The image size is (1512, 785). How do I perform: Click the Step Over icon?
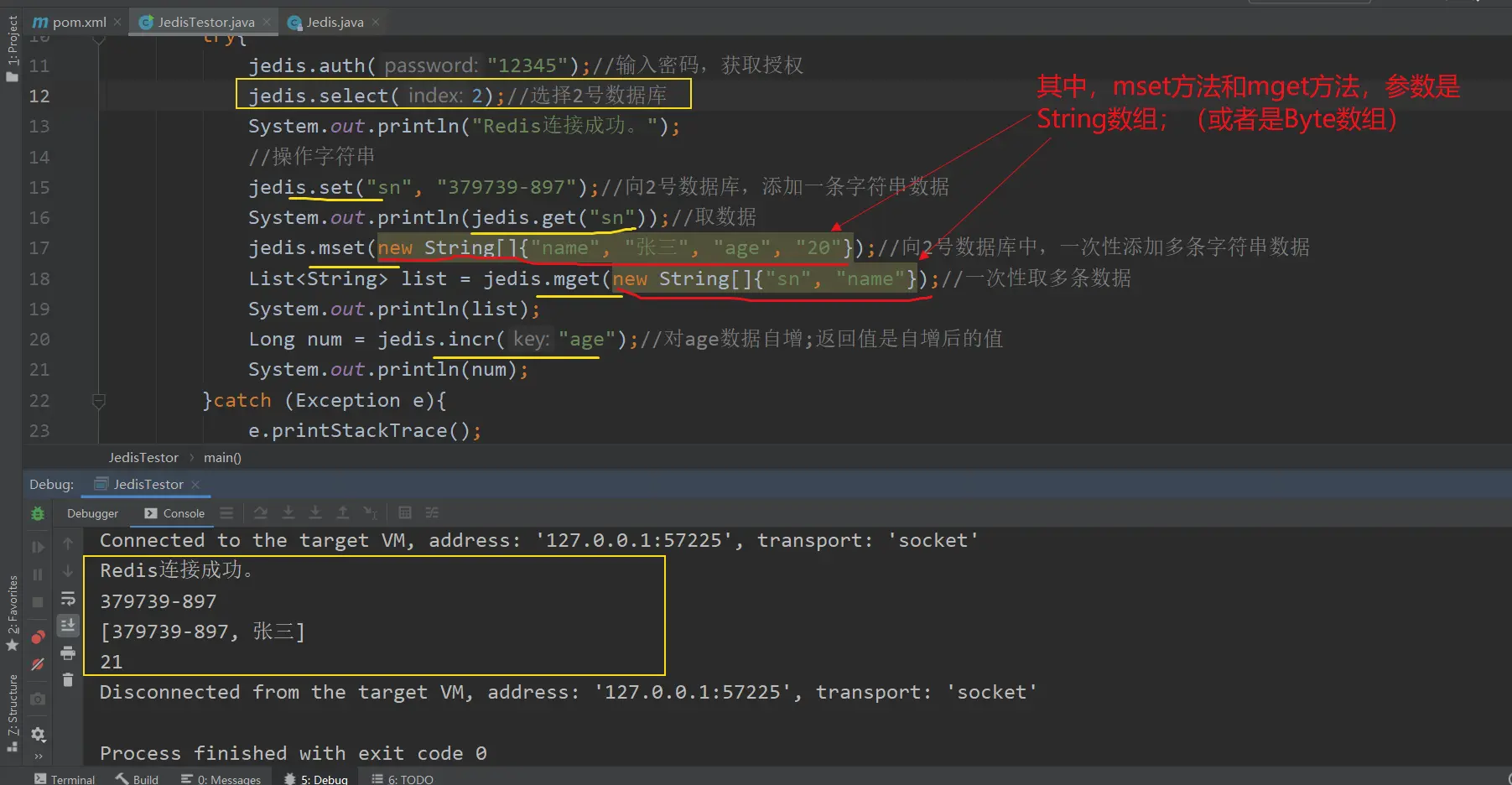click(x=261, y=512)
